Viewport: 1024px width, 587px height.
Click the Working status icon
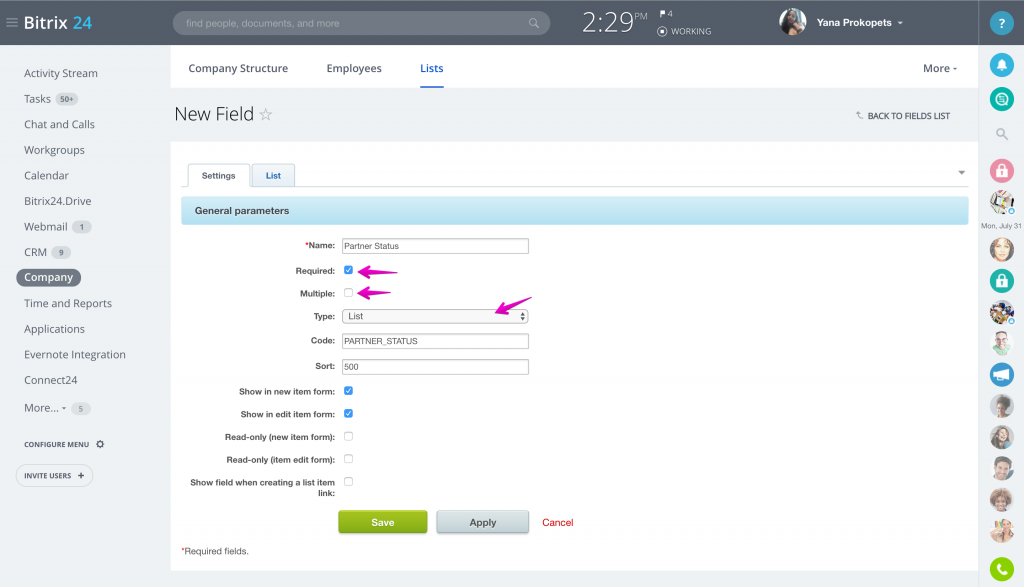click(x=662, y=31)
